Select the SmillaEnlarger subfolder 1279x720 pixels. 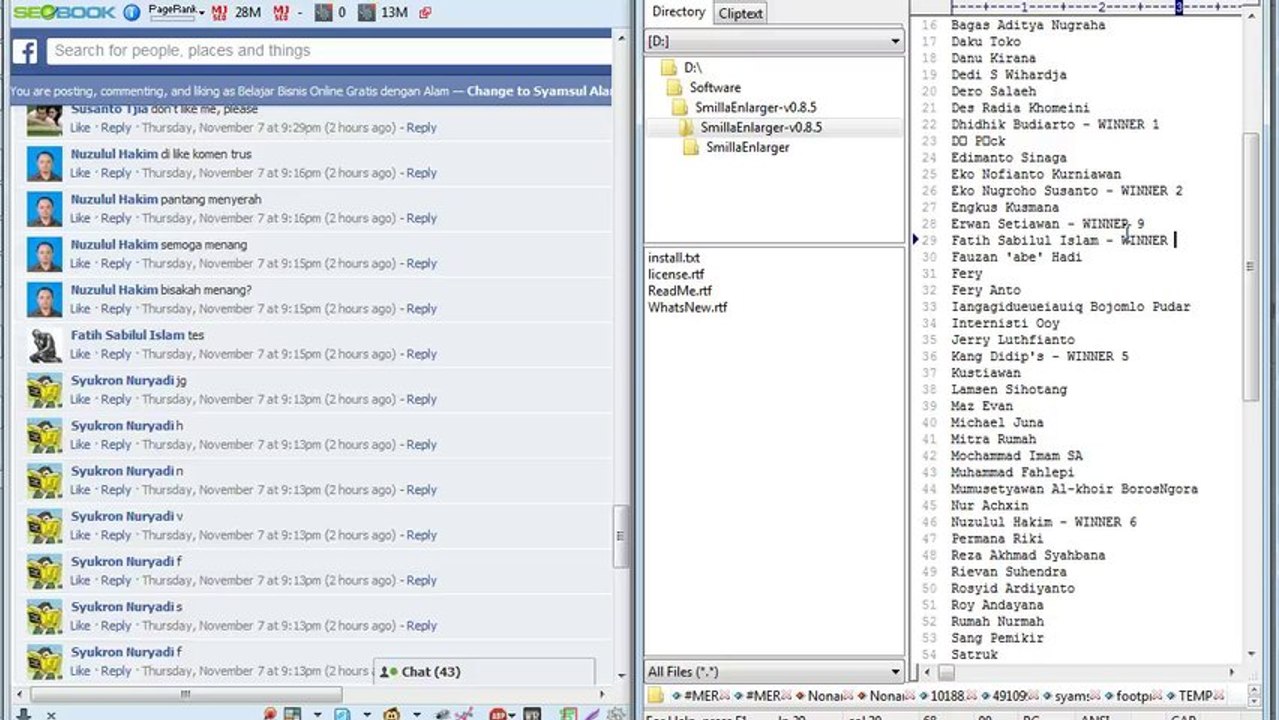747,147
